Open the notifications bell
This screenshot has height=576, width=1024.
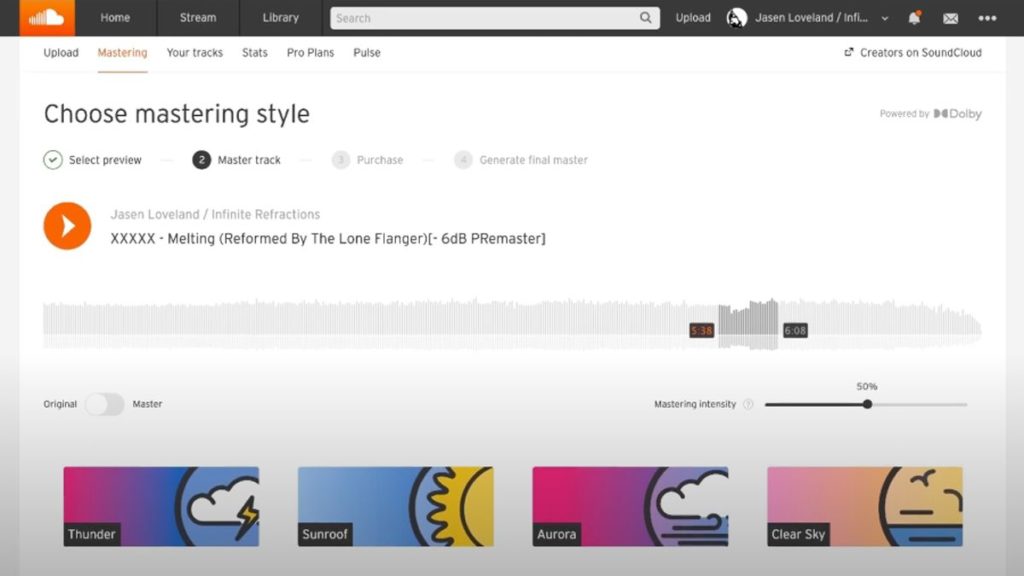click(914, 18)
